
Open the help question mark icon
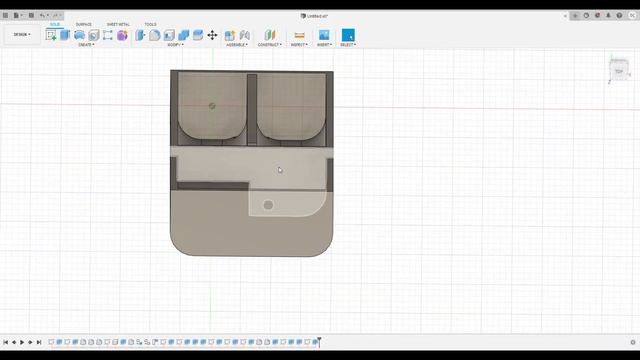619,16
